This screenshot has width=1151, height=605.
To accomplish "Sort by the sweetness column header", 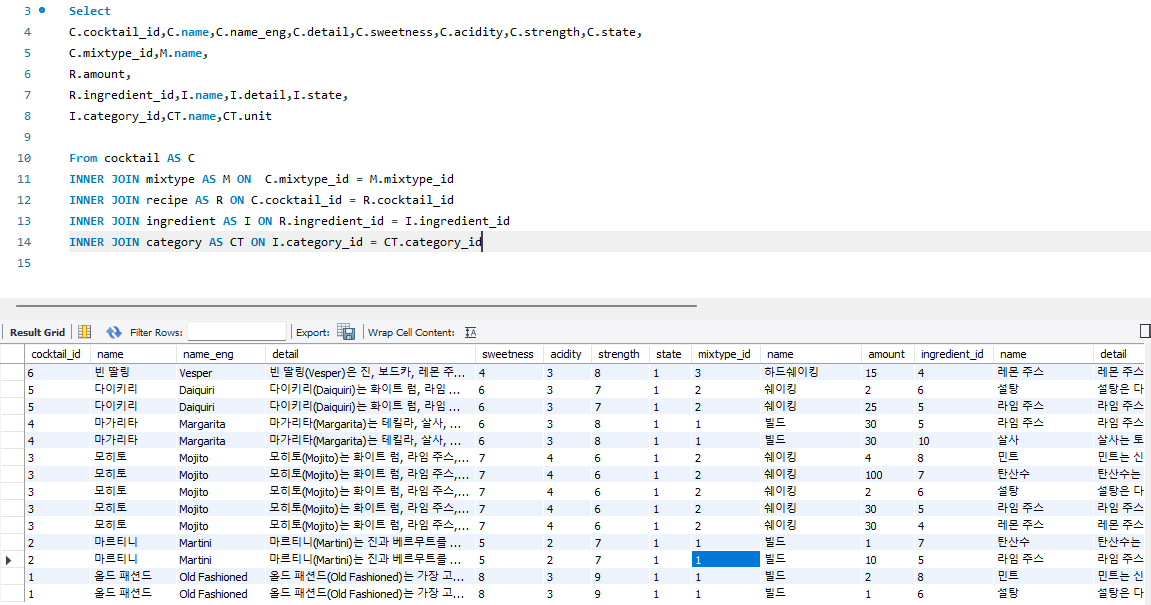I will click(508, 354).
